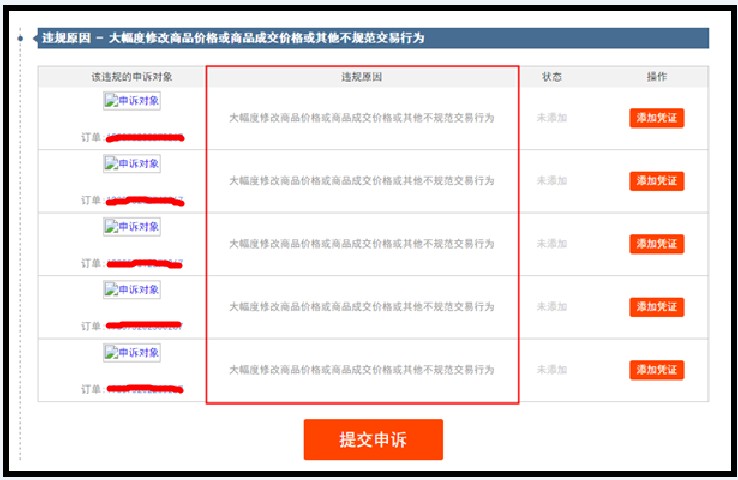738x480 pixels.
Task: Select the 未添加 status in the first row
Action: (x=552, y=118)
